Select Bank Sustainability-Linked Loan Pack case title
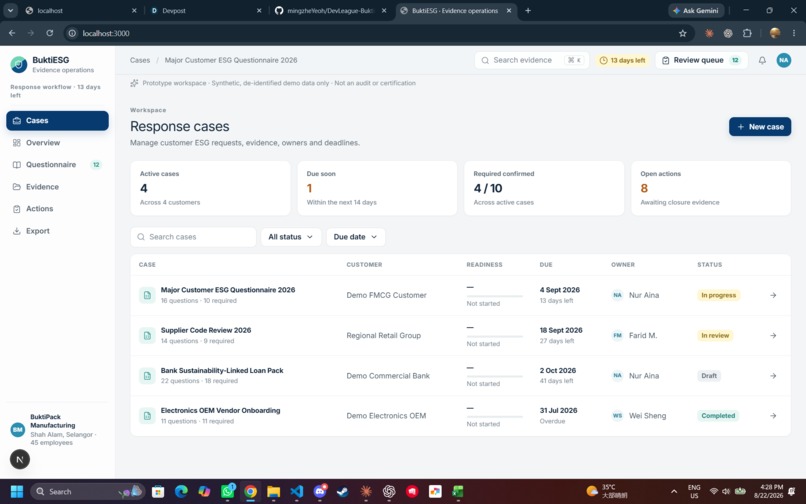The height and width of the screenshot is (504, 806). 222,370
